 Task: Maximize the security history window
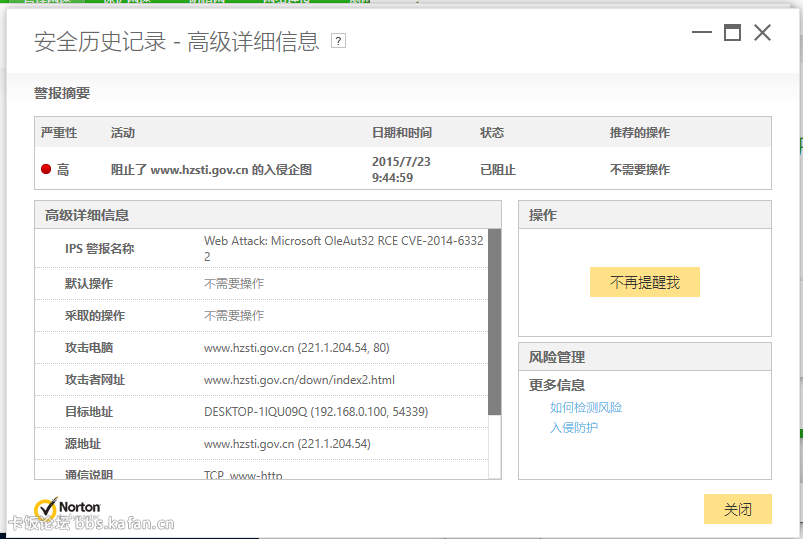(732, 32)
